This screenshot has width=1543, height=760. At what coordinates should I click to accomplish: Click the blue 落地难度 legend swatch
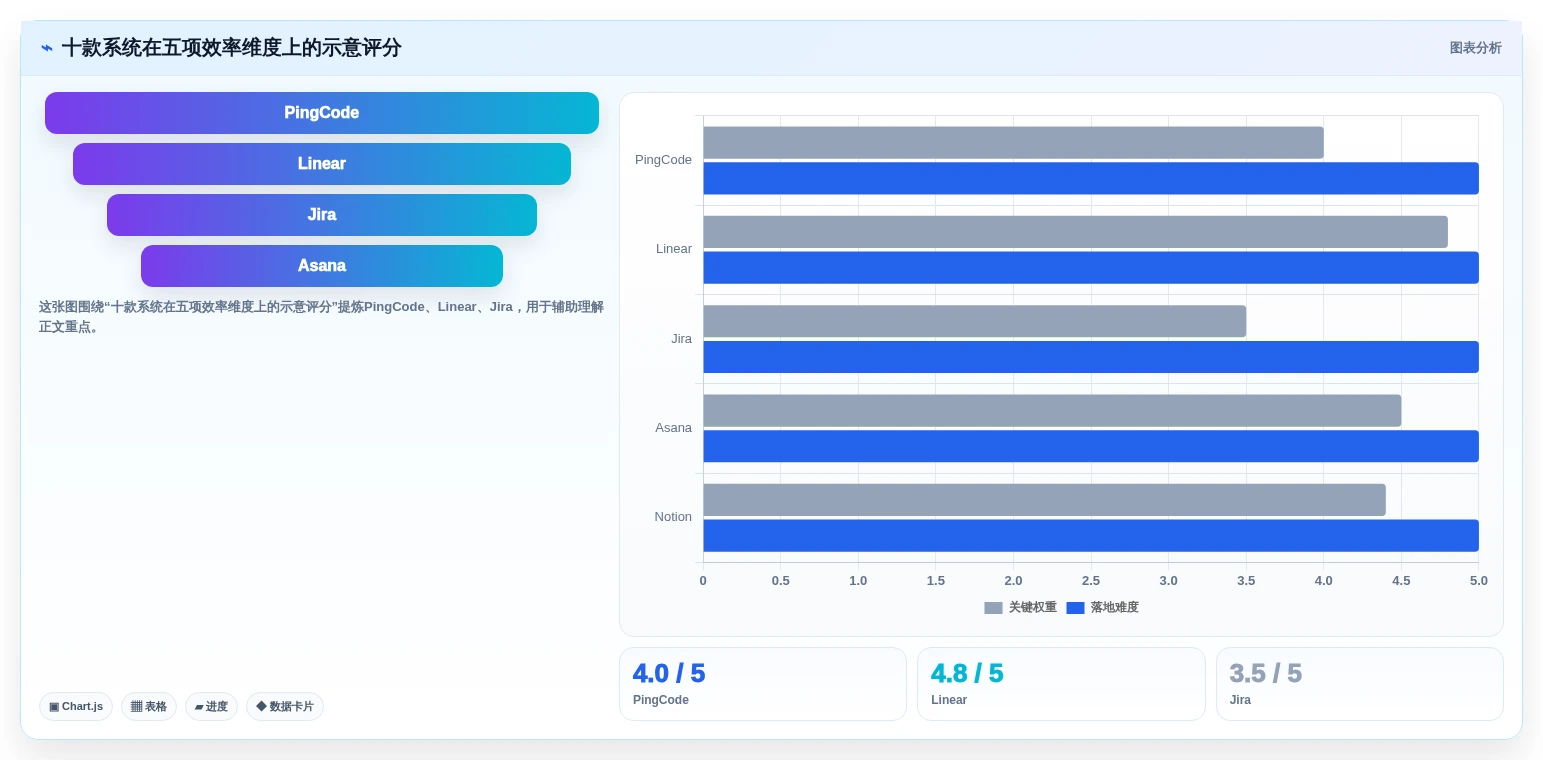coord(1075,608)
